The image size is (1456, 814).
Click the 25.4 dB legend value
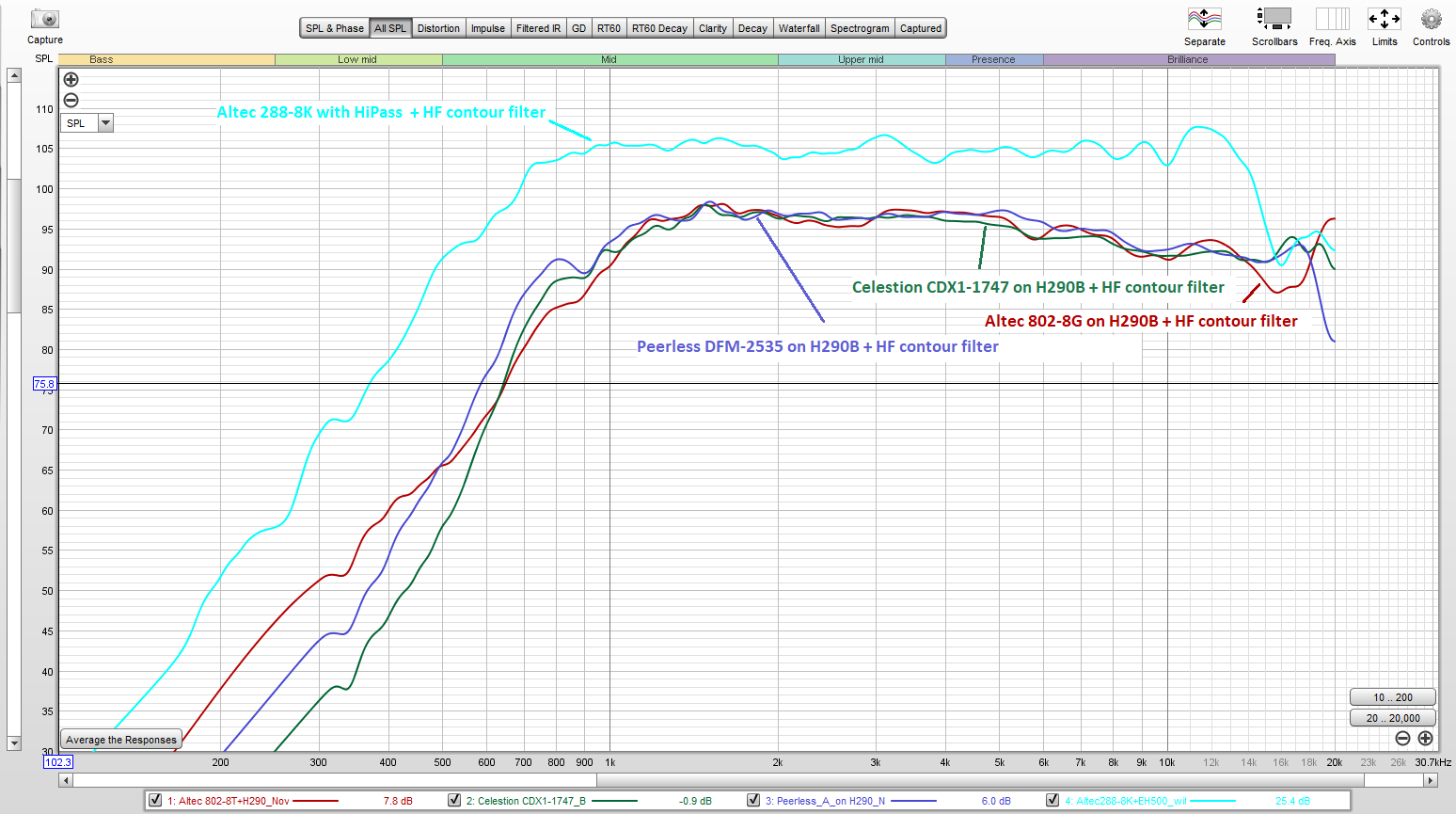pyautogui.click(x=1292, y=801)
